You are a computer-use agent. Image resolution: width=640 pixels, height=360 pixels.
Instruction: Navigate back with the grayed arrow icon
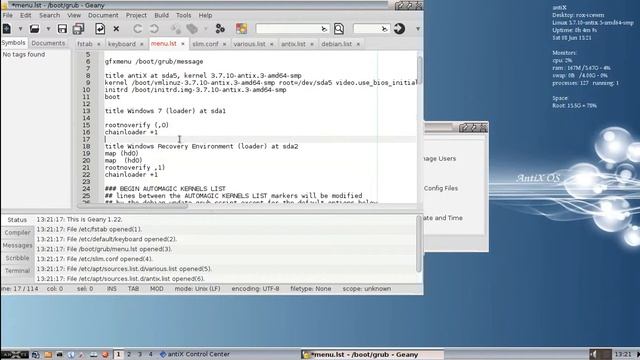138,29
